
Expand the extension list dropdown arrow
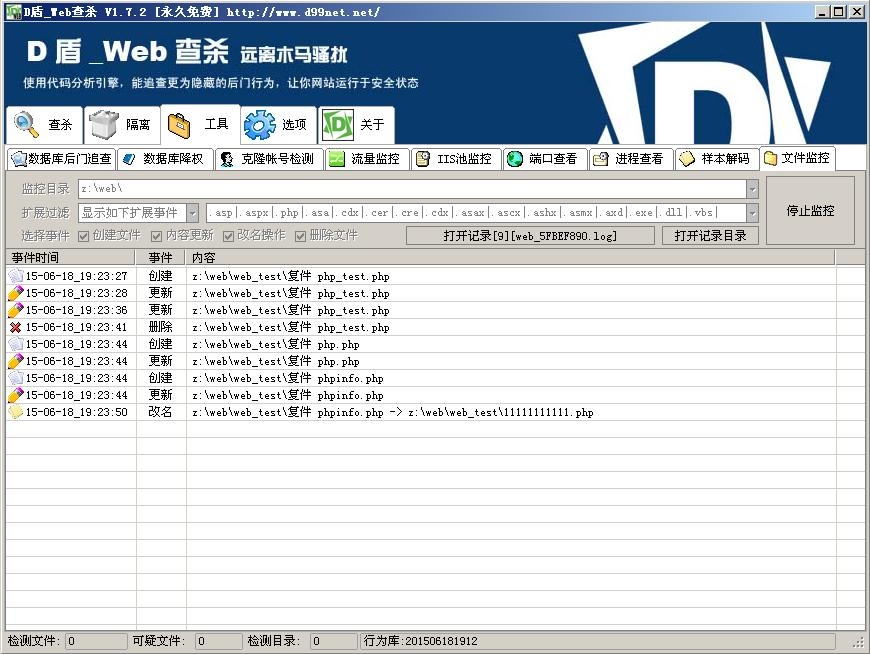(752, 212)
